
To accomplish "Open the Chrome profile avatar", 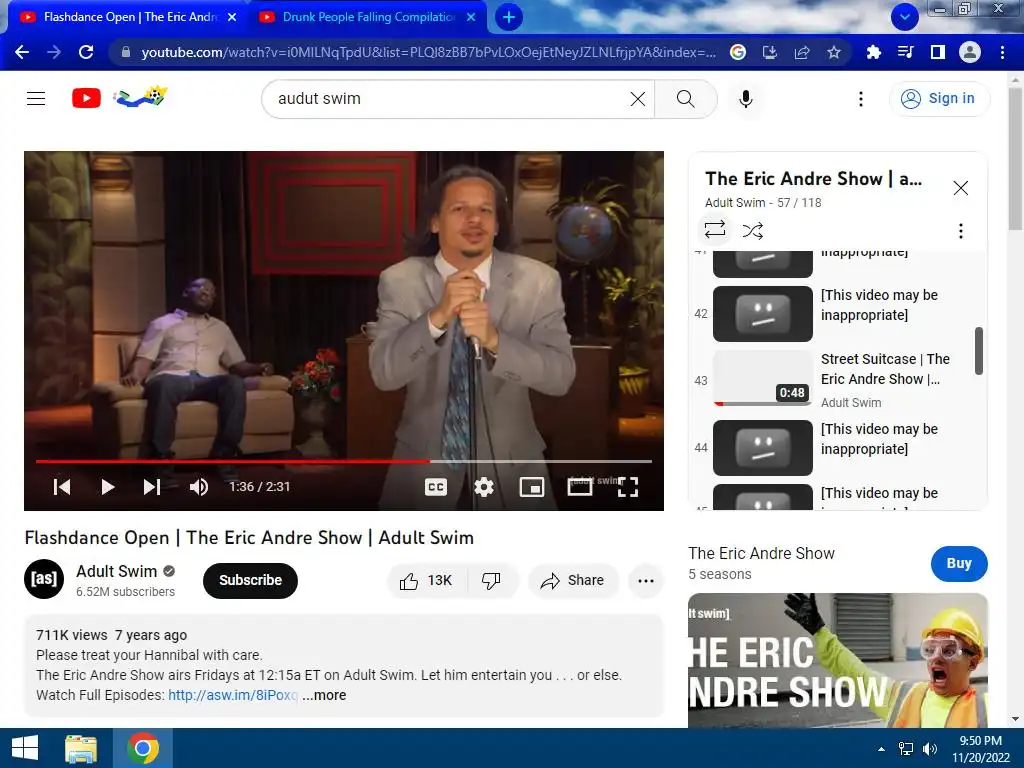I will (x=970, y=52).
